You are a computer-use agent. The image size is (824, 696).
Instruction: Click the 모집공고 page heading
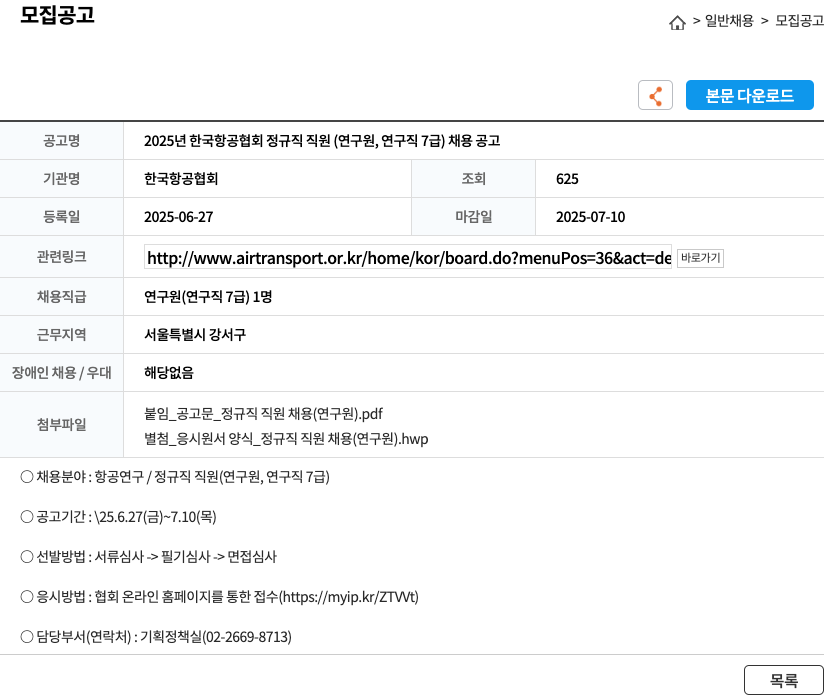(x=57, y=15)
